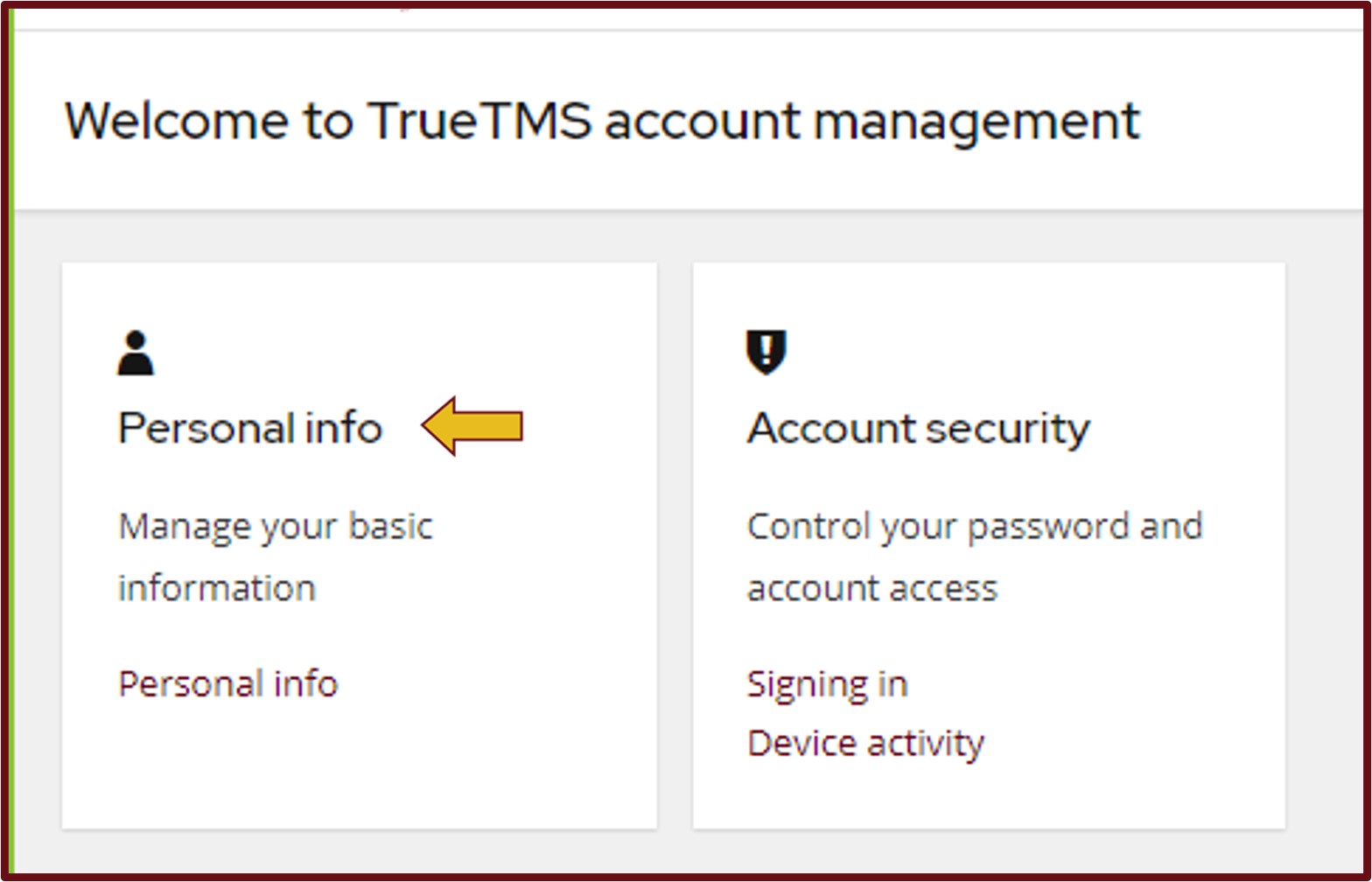The width and height of the screenshot is (1372, 882).
Task: Go to the Device activity link
Action: [x=865, y=744]
